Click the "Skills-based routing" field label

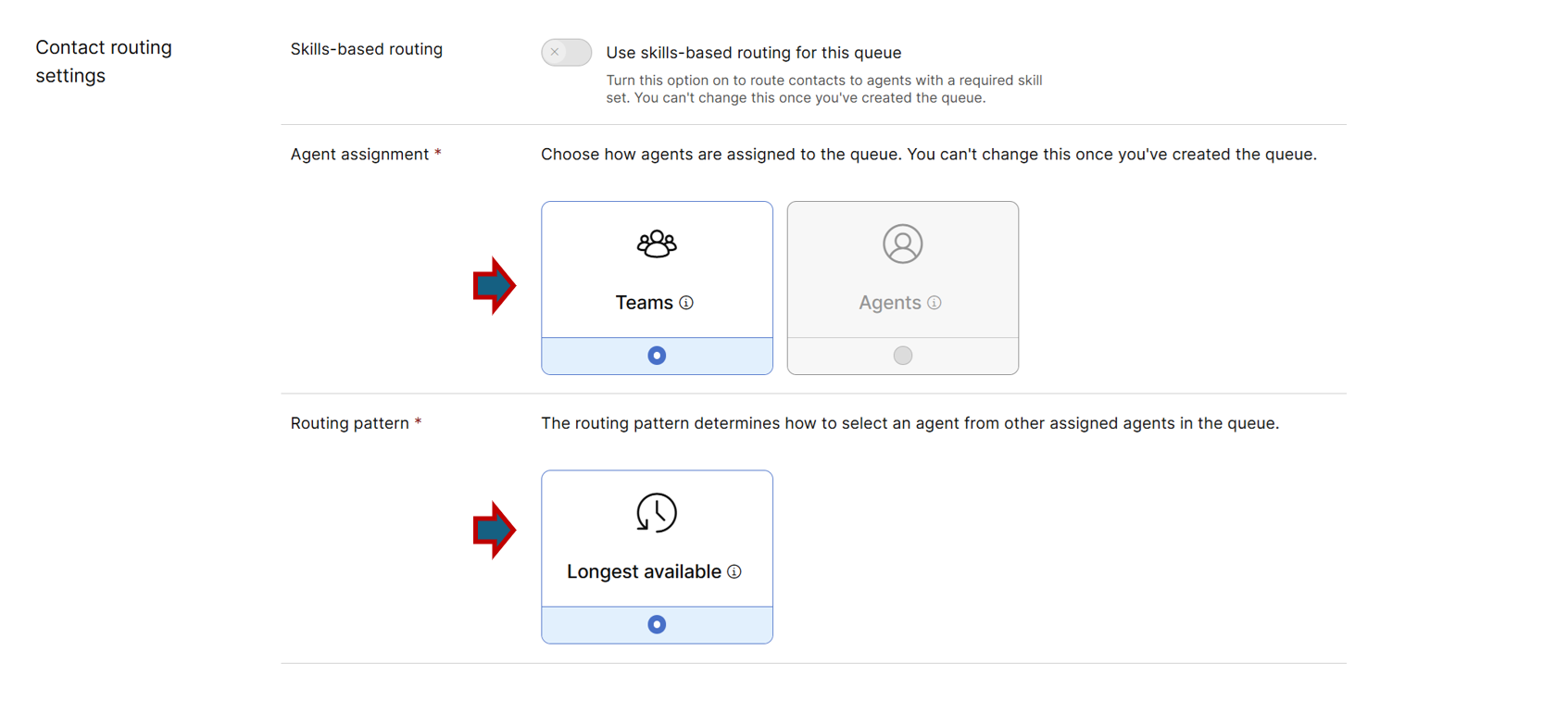366,49
